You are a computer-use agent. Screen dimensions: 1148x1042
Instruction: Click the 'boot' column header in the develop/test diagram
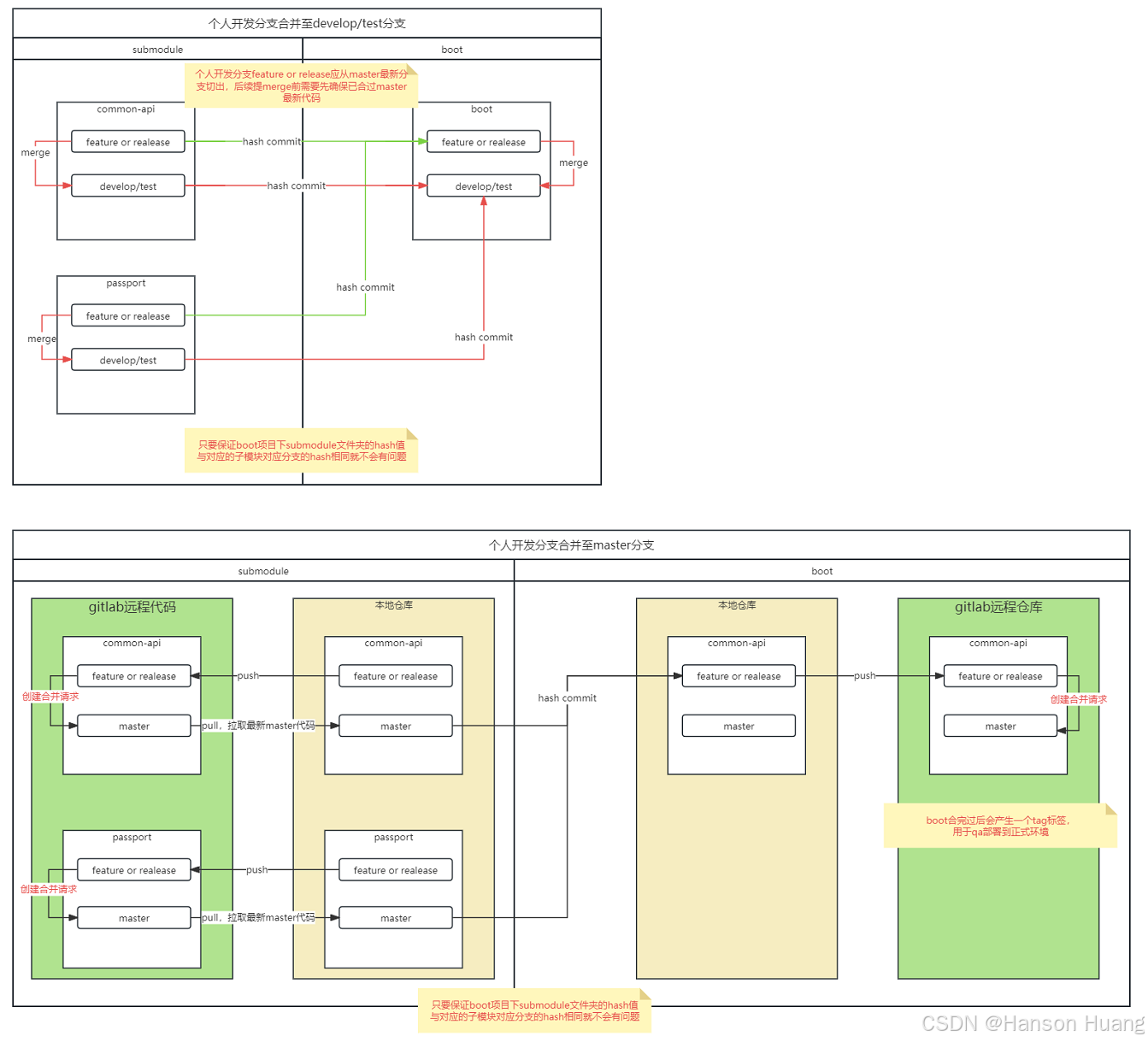452,50
